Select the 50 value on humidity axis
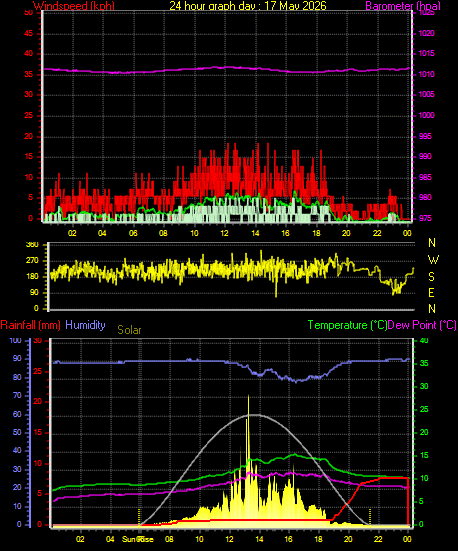Image resolution: width=458 pixels, height=551 pixels. (x=17, y=433)
